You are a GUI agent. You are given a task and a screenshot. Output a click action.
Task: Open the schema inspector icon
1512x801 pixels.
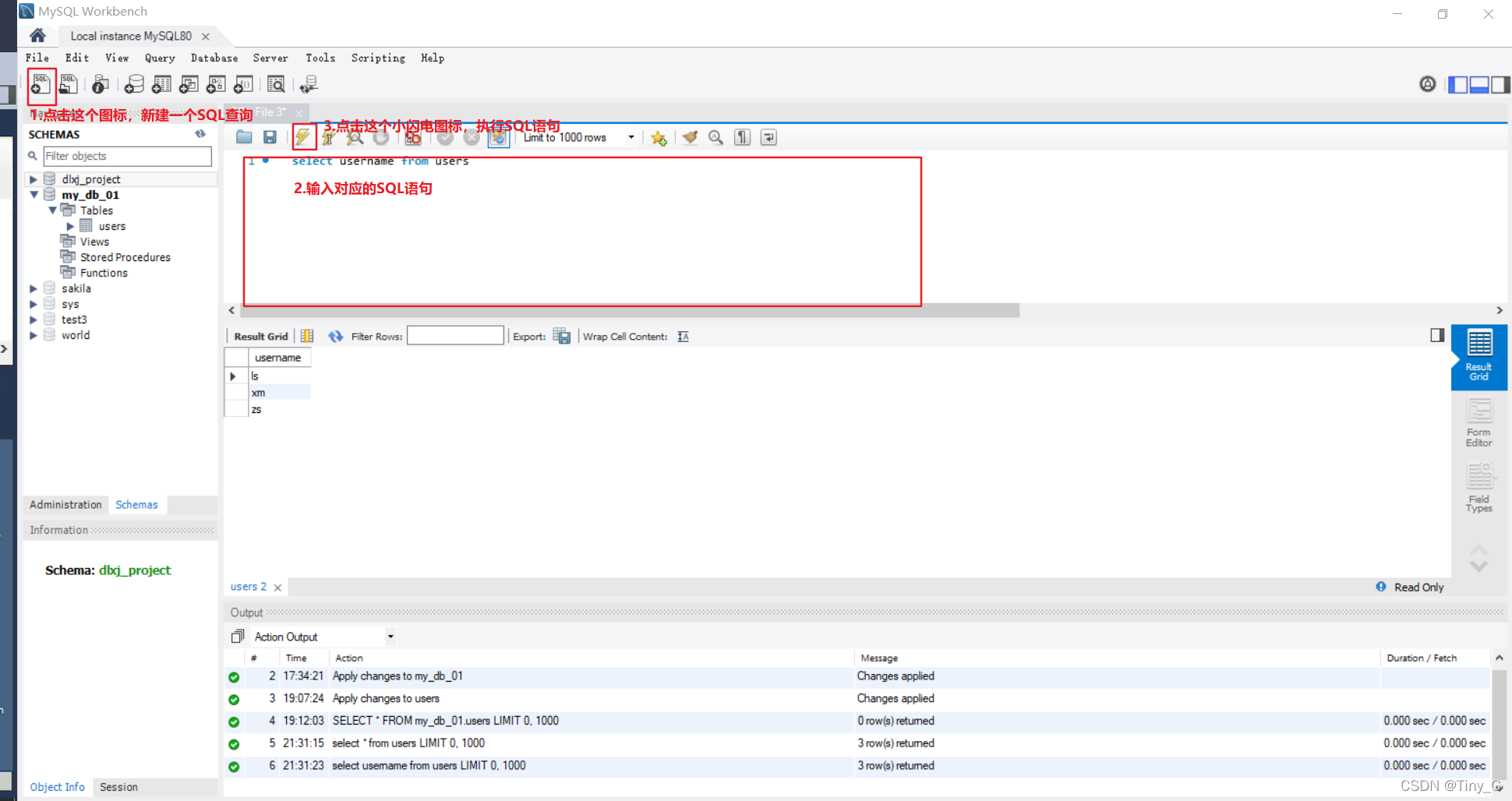[x=101, y=84]
